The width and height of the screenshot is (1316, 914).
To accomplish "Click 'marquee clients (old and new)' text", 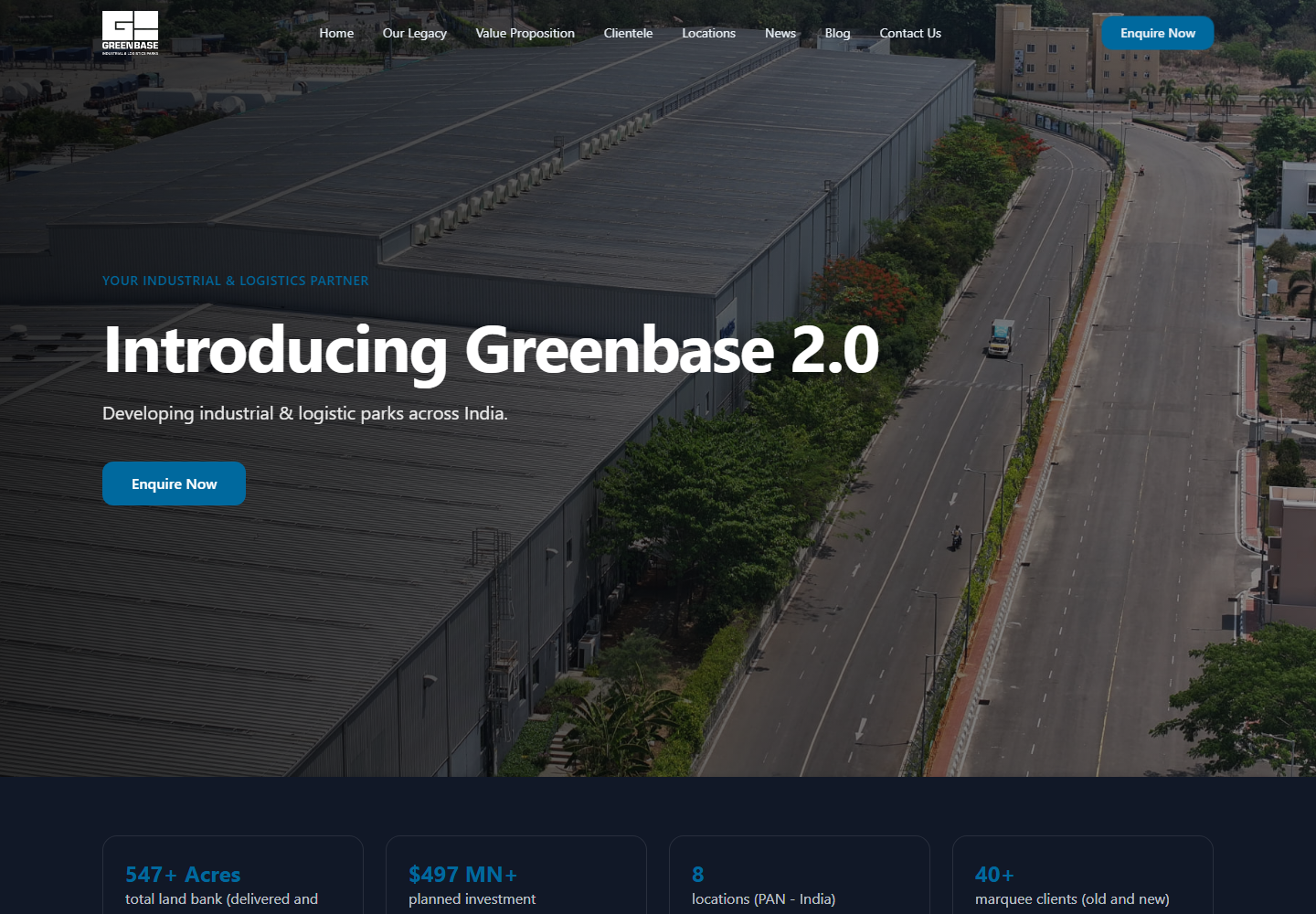I will [x=1073, y=899].
